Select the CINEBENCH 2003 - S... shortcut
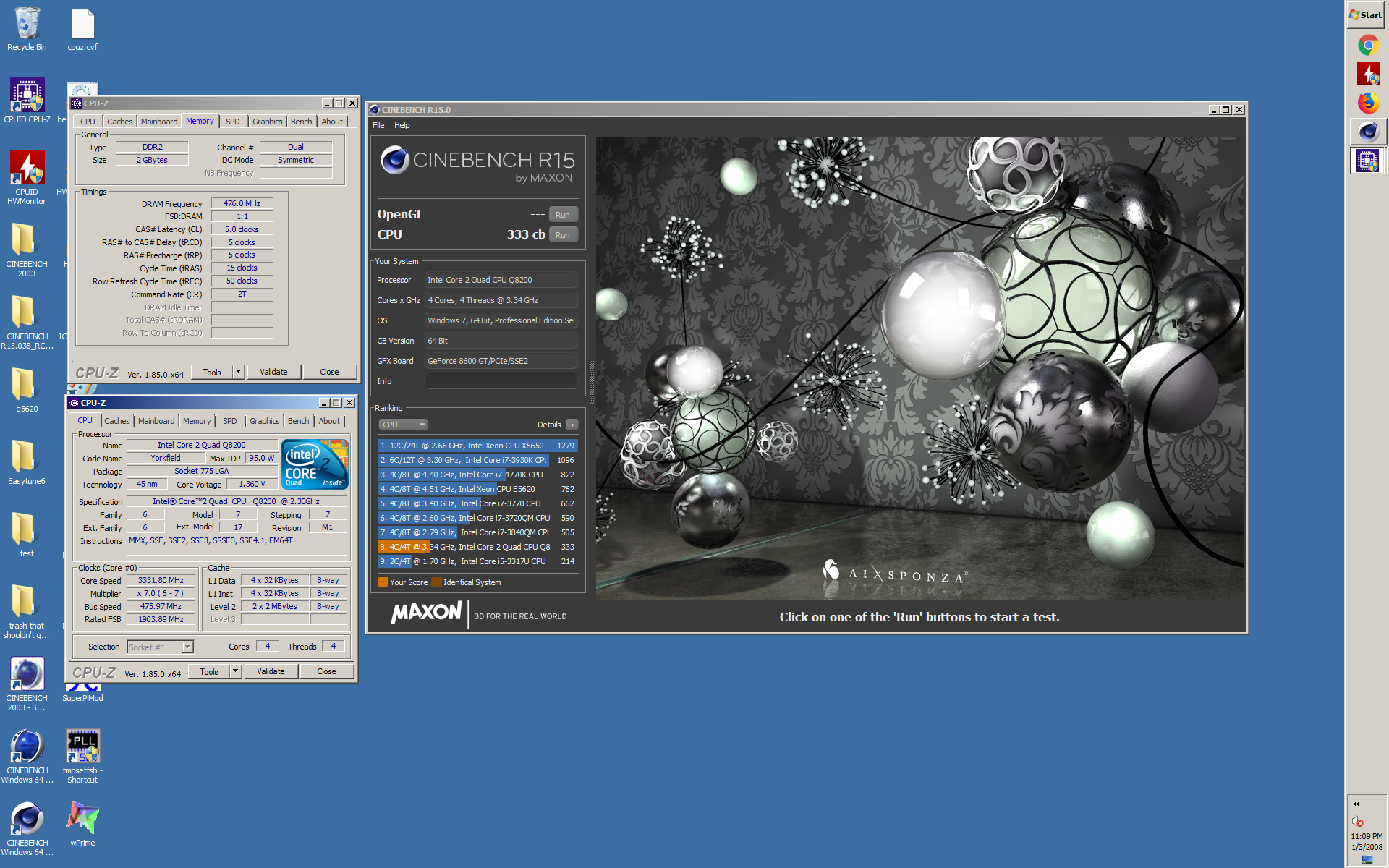 pyautogui.click(x=27, y=684)
